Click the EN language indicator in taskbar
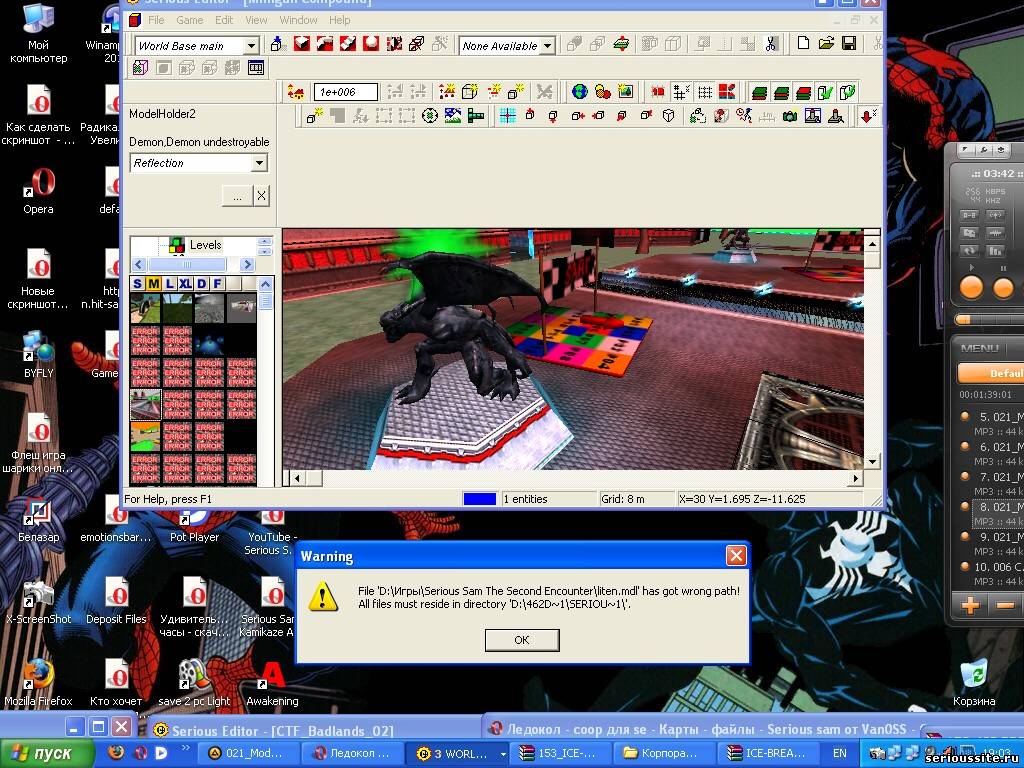 [839, 754]
